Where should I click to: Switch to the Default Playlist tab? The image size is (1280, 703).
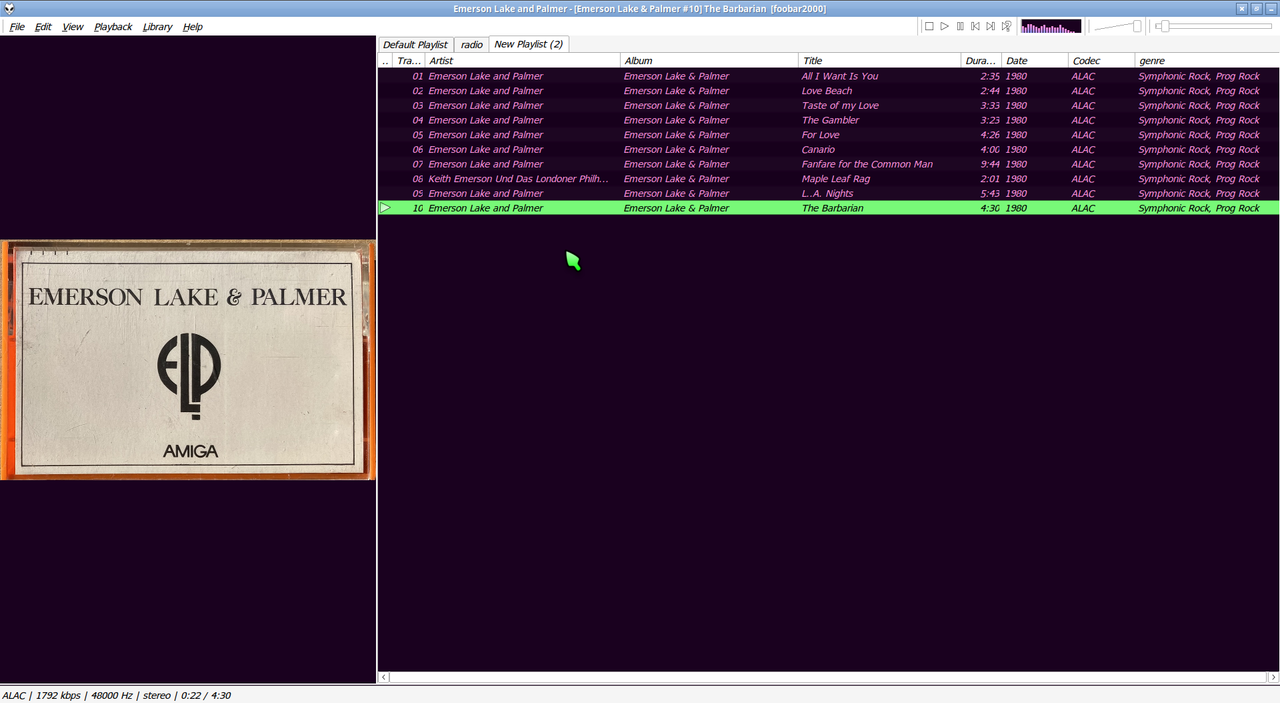point(415,45)
